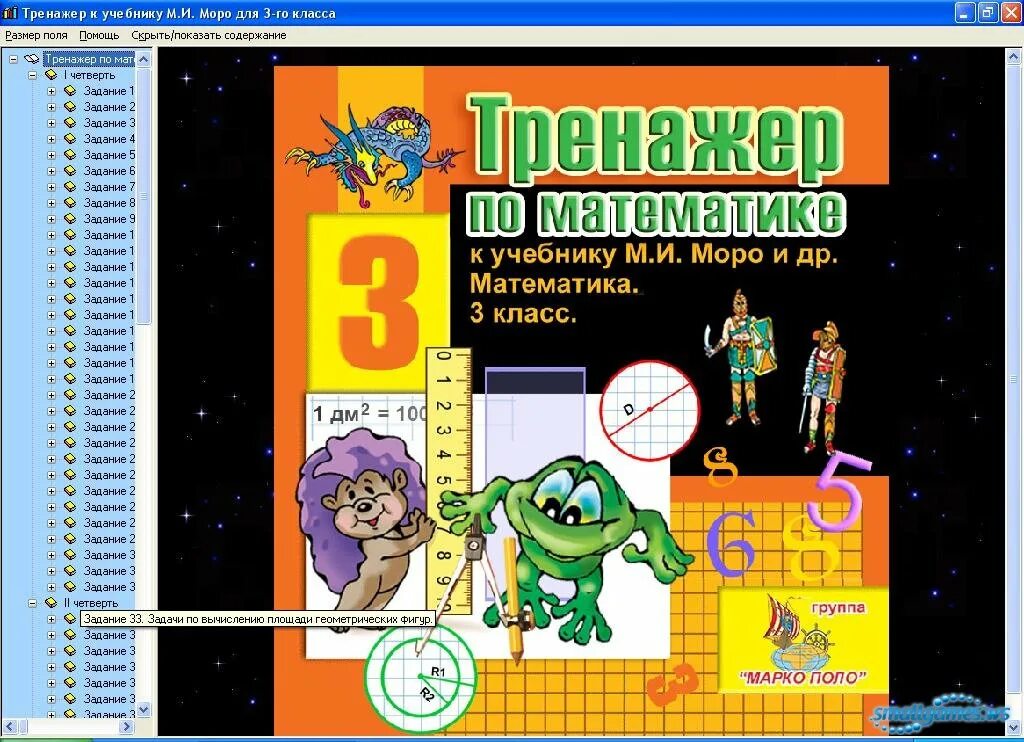Select the Задание 5 row

point(109,155)
